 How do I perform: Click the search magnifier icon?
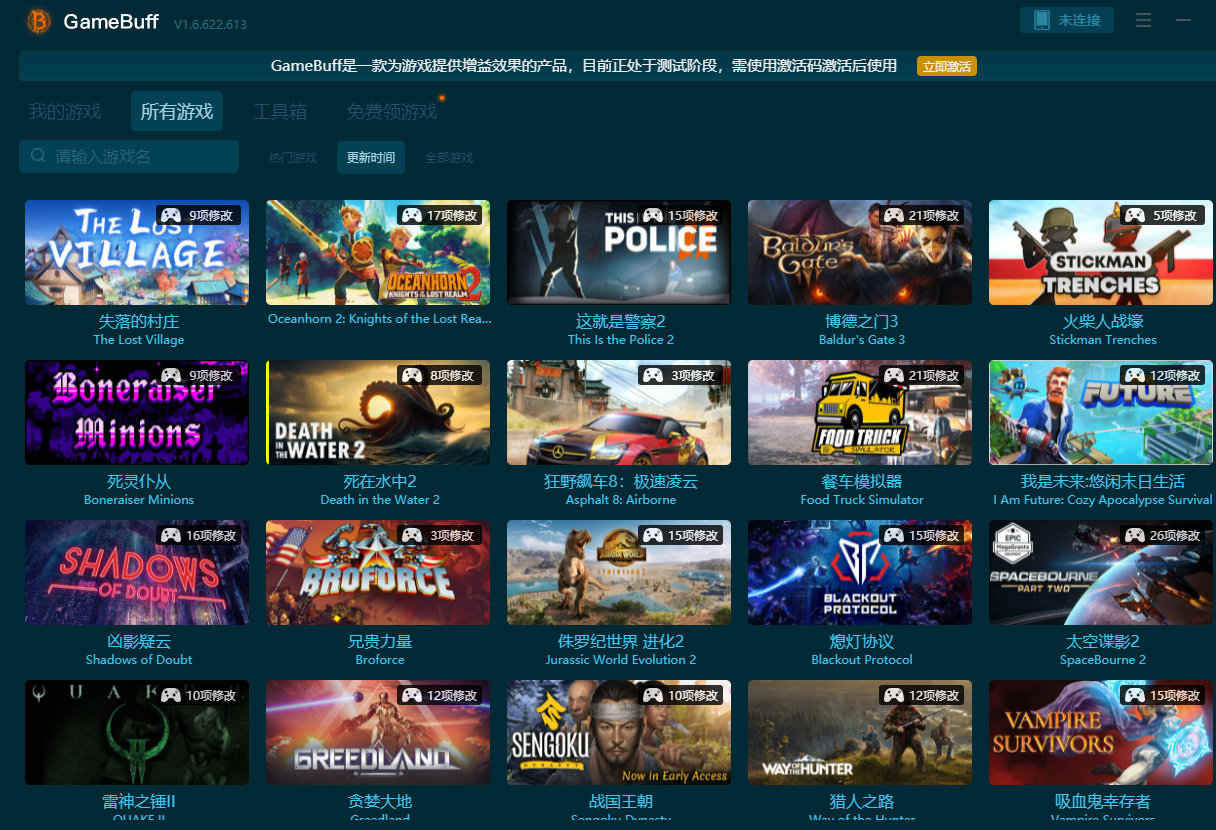coord(38,156)
